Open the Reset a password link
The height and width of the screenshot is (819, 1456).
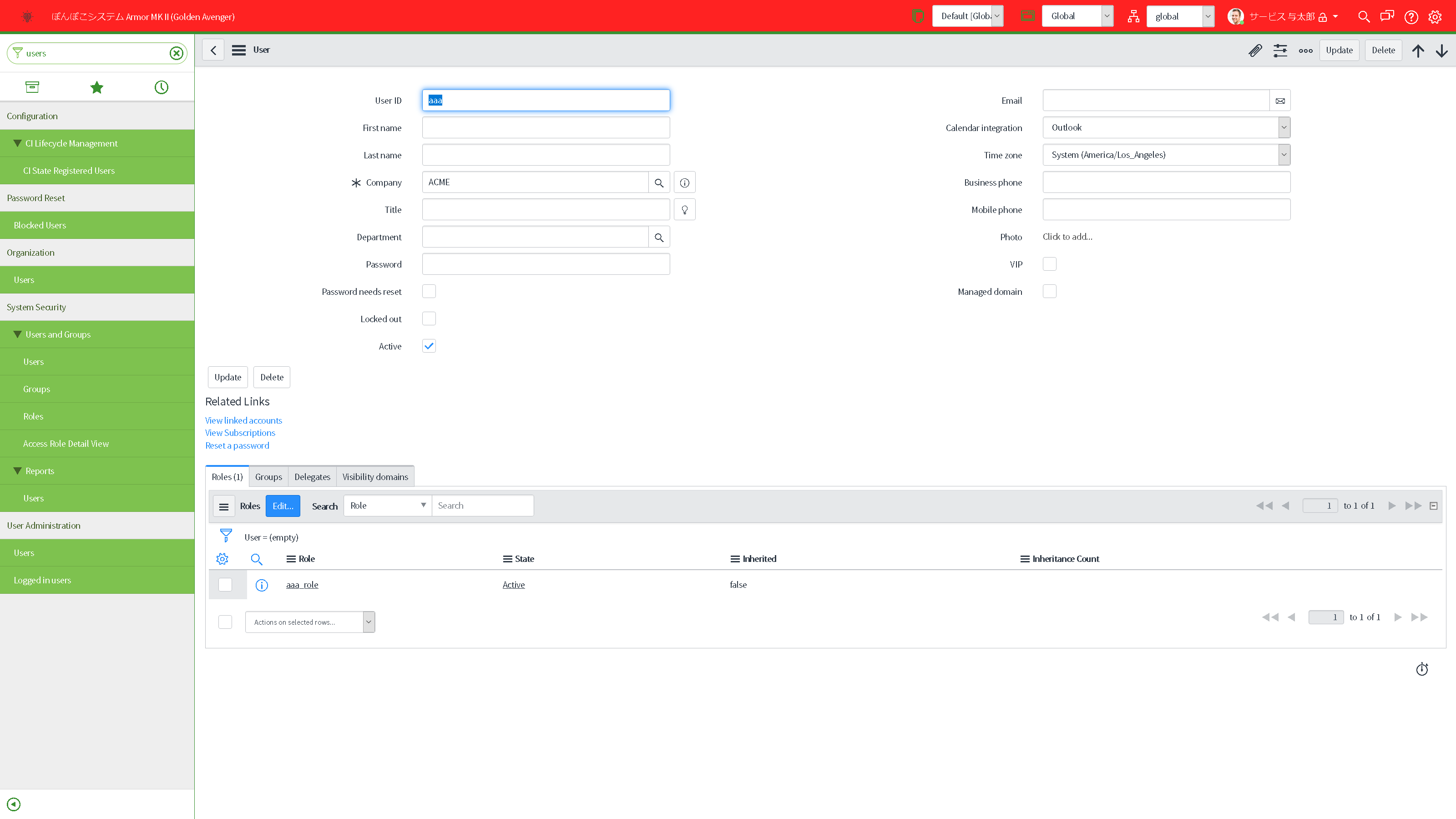pos(238,445)
